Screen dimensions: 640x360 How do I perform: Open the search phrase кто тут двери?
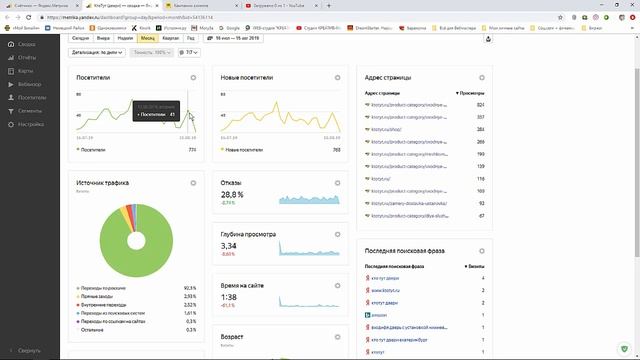385,278
